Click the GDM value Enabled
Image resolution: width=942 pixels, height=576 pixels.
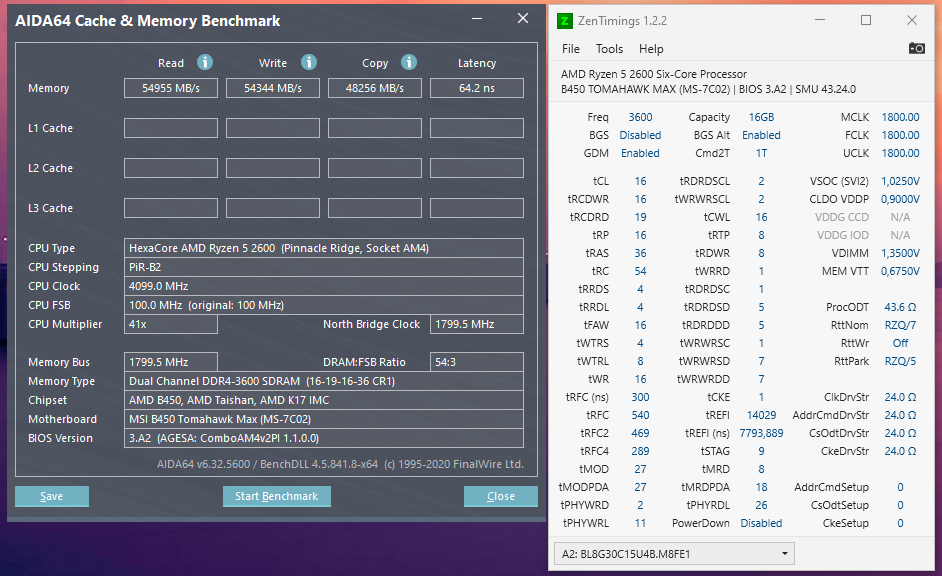640,153
